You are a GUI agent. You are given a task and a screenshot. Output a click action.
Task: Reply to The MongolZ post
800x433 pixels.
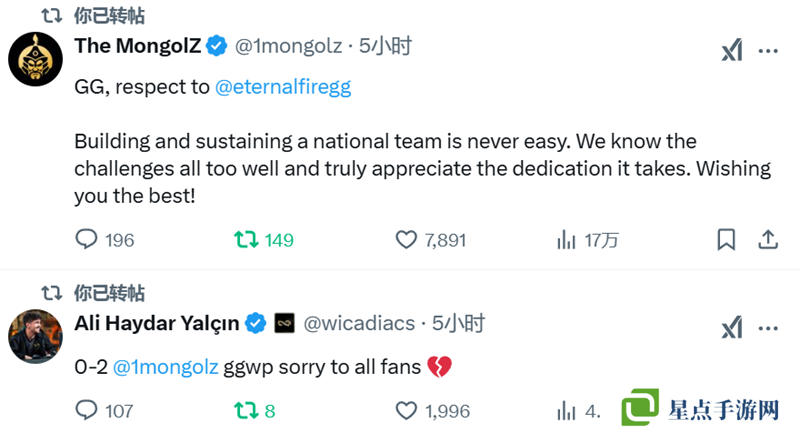coord(87,240)
